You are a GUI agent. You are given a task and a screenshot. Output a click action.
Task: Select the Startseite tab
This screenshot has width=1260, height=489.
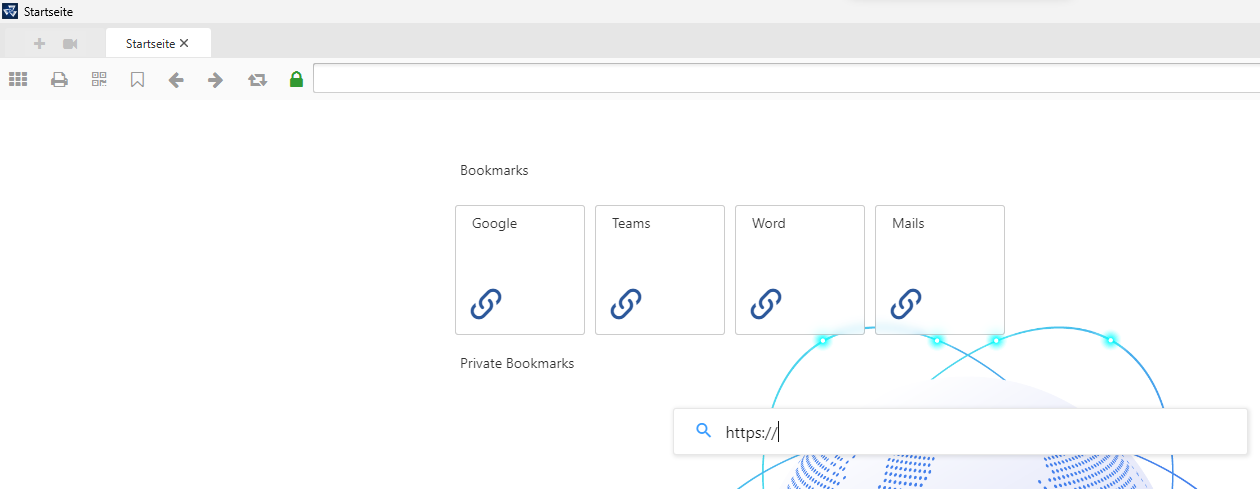coord(158,43)
